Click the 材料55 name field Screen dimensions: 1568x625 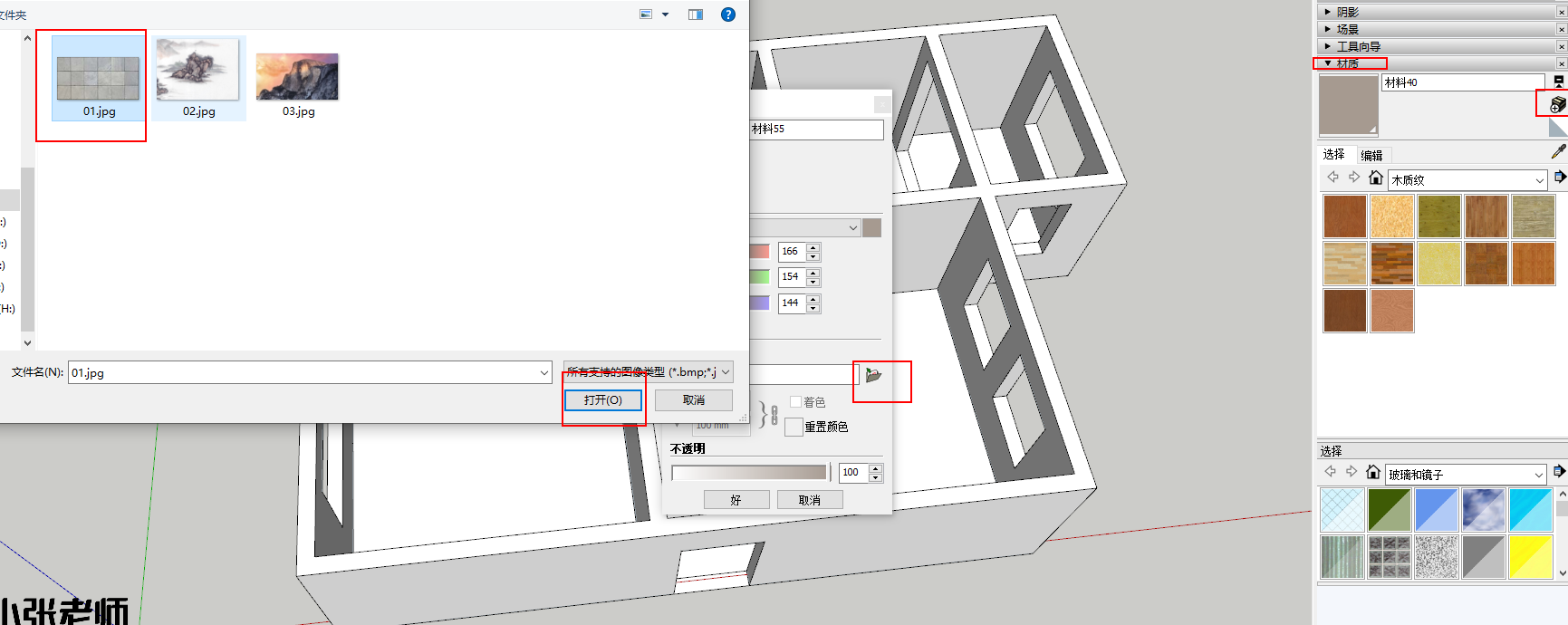[816, 130]
